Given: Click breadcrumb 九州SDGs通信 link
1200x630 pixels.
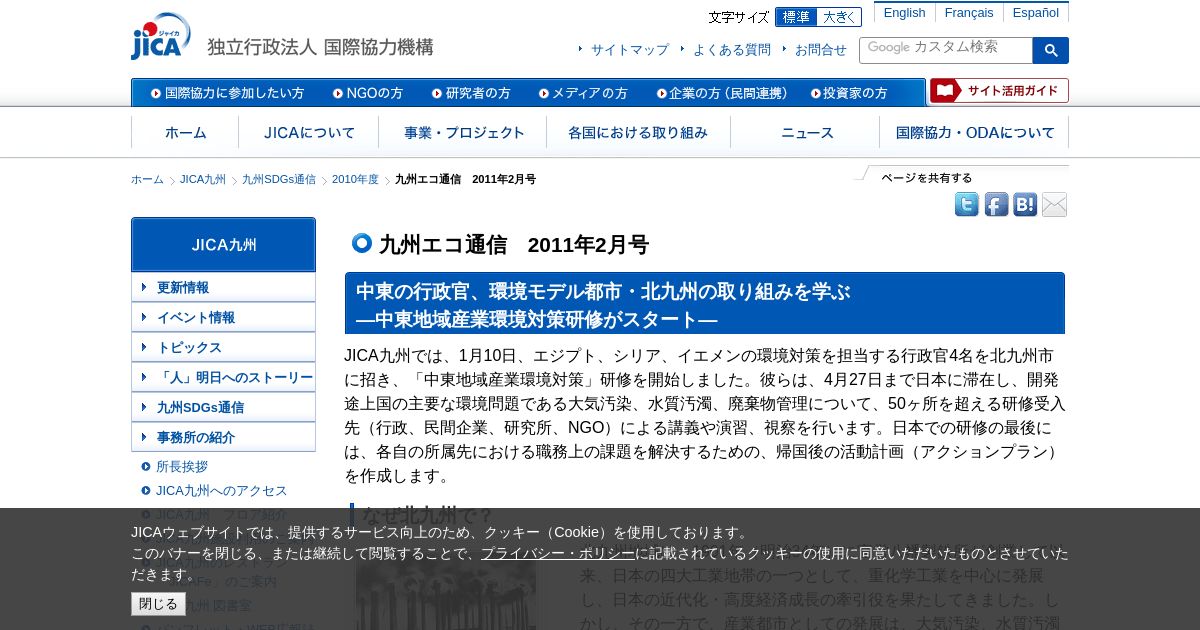Looking at the screenshot, I should click(x=279, y=180).
